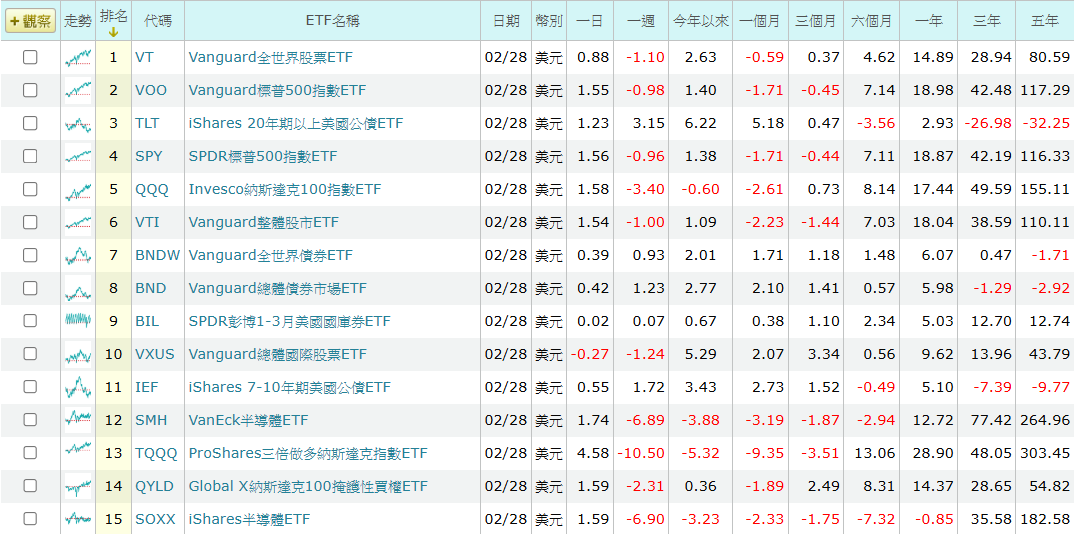Sort by 一日 column header
The width and height of the screenshot is (1076, 534).
pyautogui.click(x=589, y=21)
